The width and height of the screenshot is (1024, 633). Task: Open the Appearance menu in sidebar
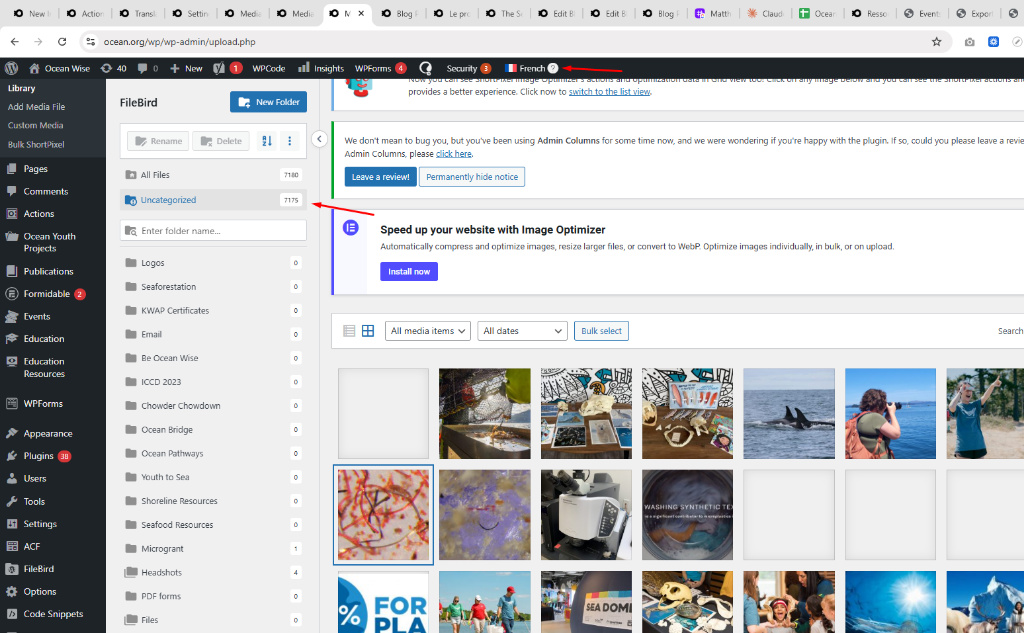[x=48, y=433]
